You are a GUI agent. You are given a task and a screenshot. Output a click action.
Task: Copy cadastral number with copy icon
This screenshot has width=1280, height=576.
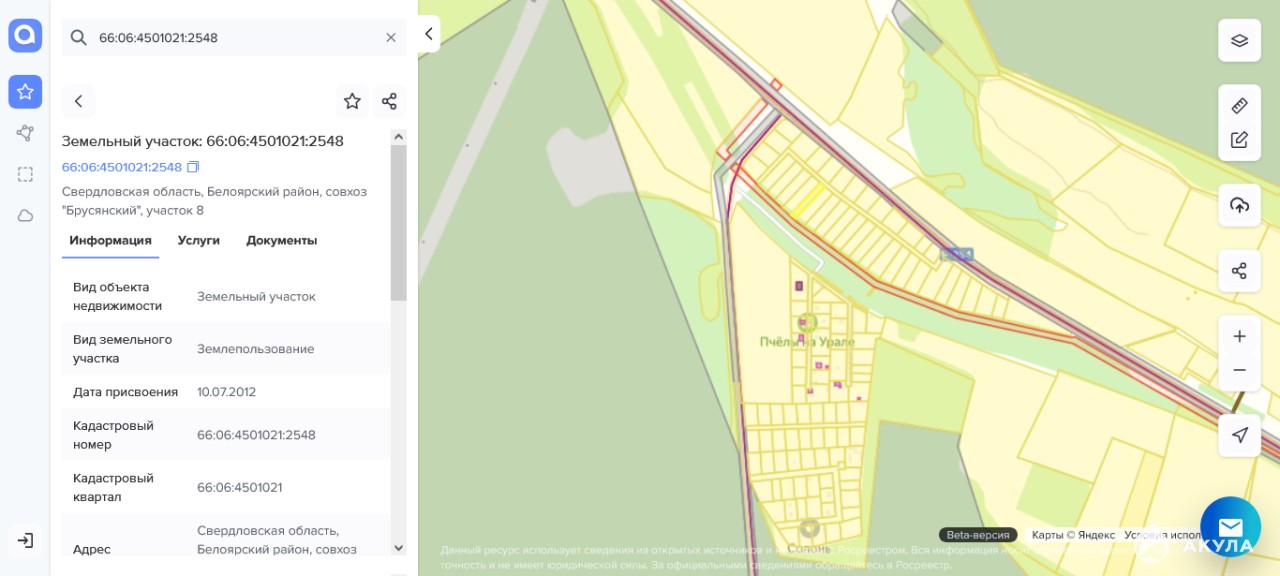193,167
